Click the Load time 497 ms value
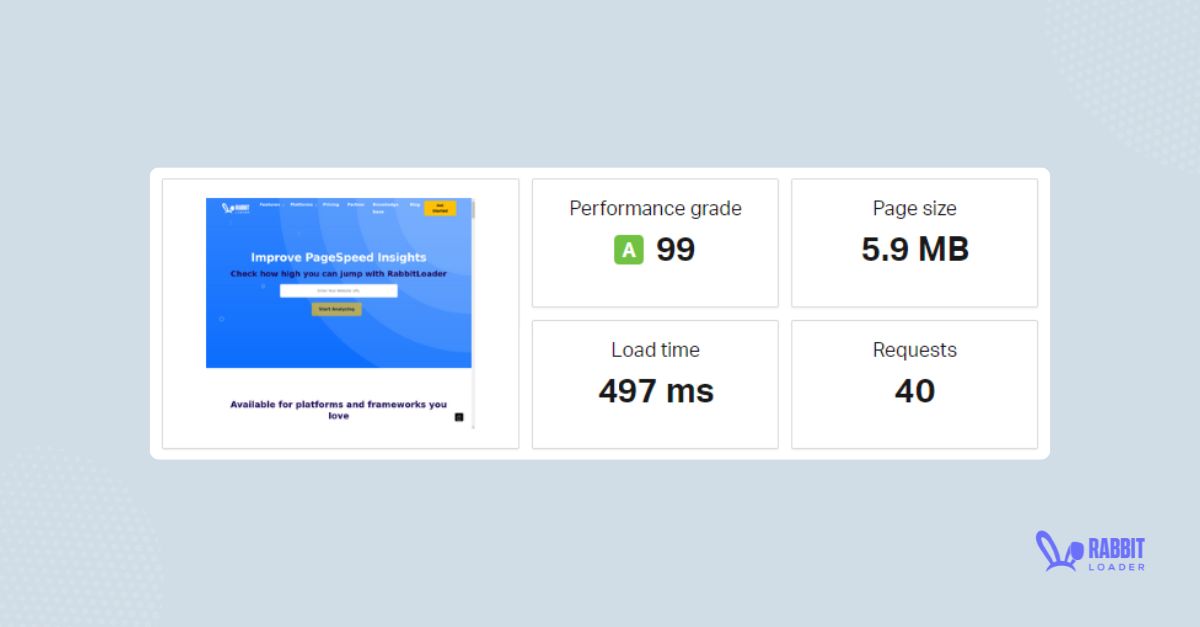Image resolution: width=1200 pixels, height=627 pixels. 655,391
